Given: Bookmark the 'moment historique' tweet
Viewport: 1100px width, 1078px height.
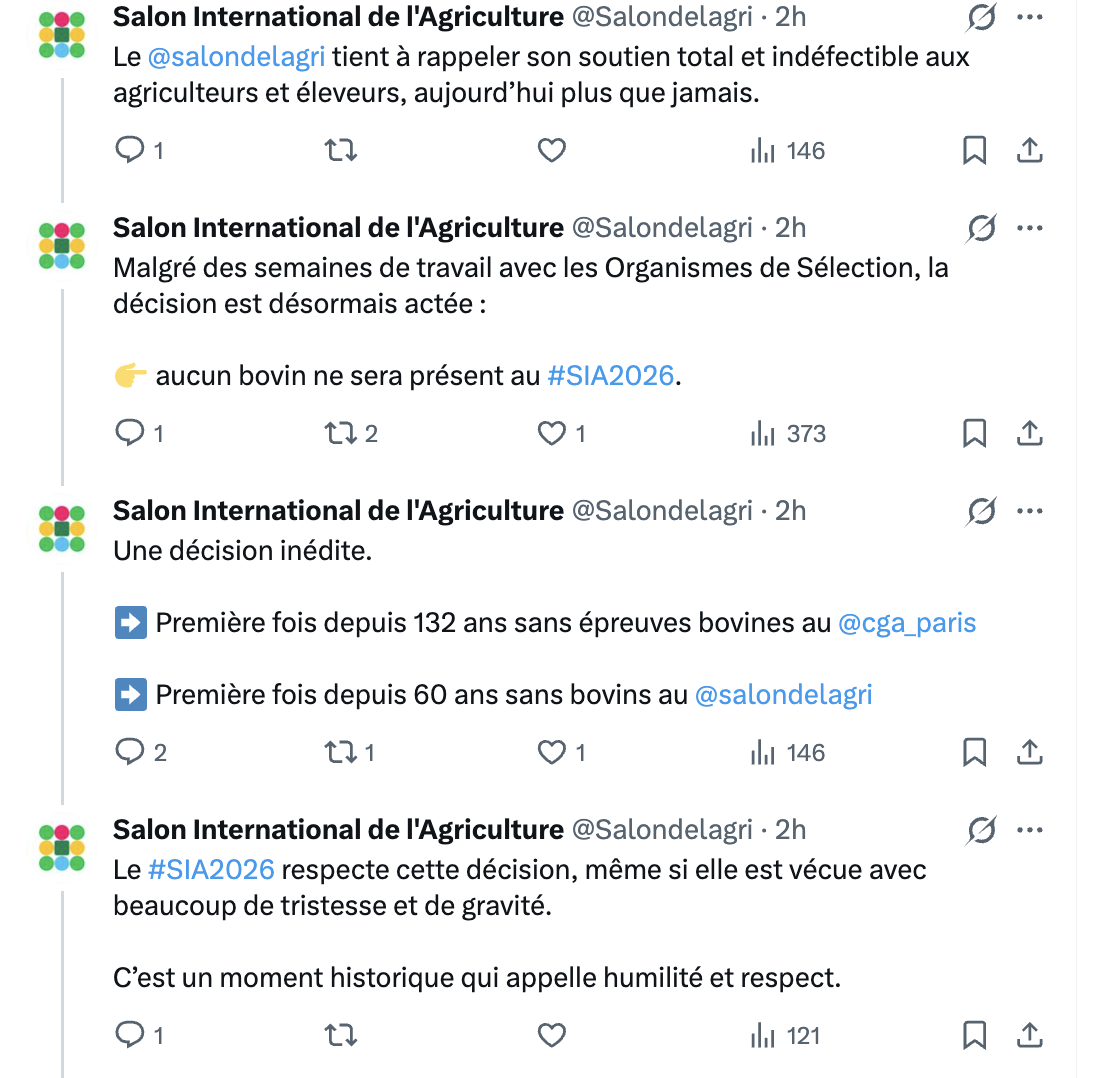Looking at the screenshot, I should tap(974, 1035).
